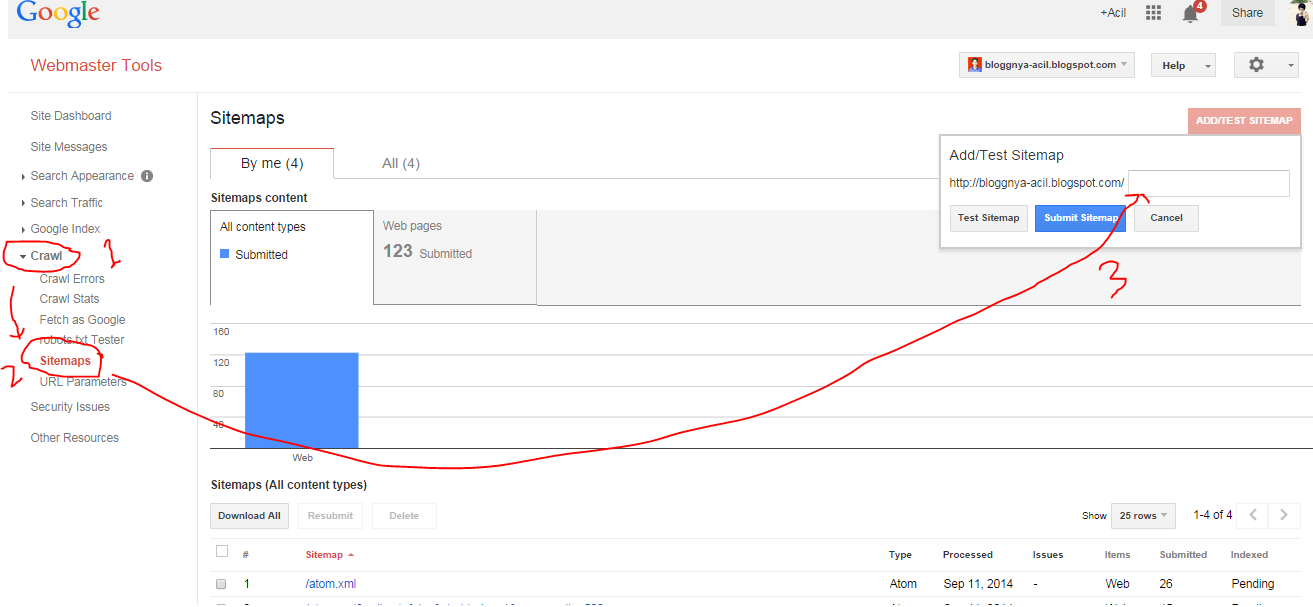
Task: Go to next page arrow
Action: (1284, 515)
